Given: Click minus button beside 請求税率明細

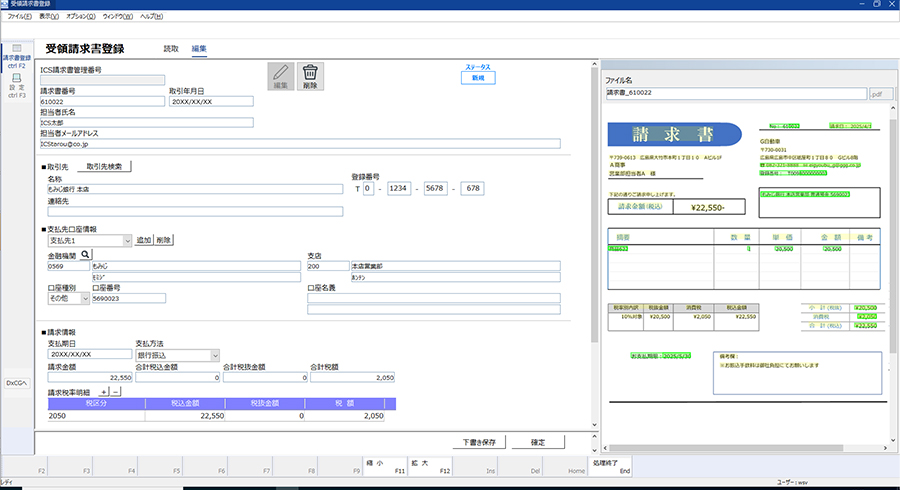Looking at the screenshot, I should tap(115, 392).
